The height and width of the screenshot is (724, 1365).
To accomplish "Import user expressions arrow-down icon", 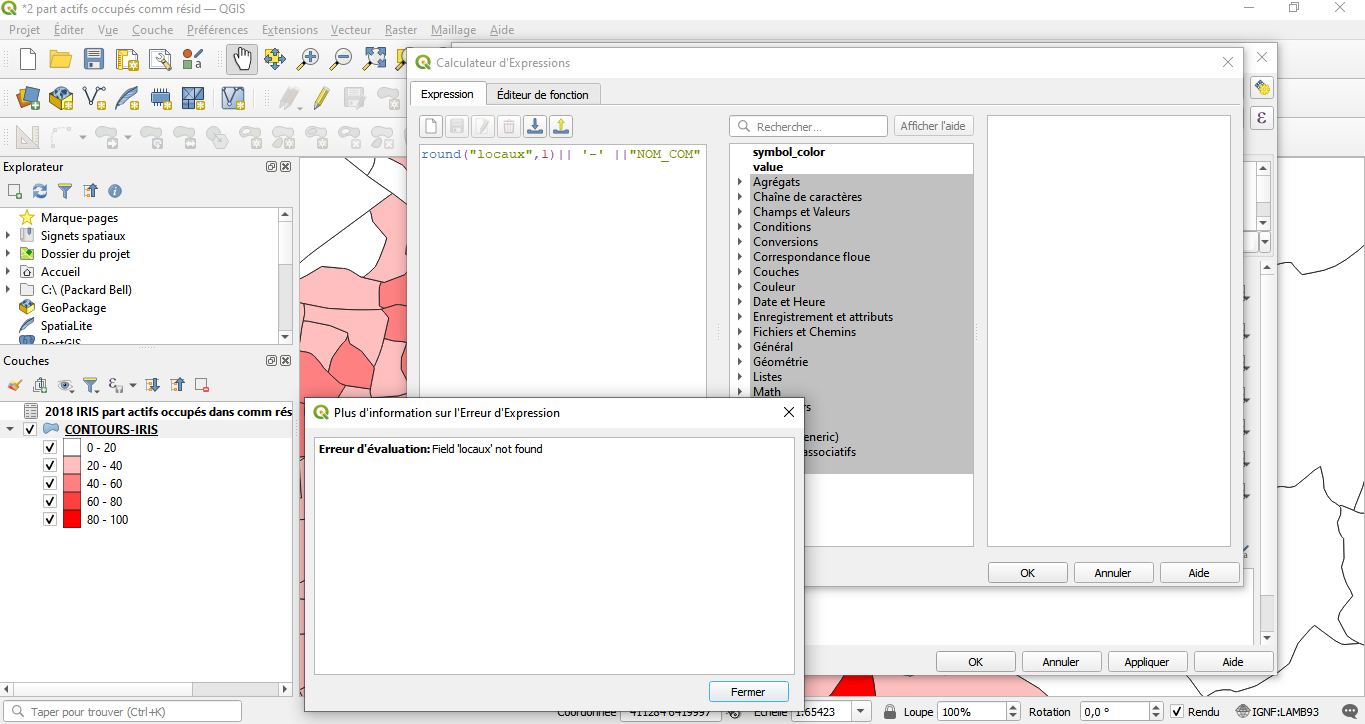I will pyautogui.click(x=535, y=126).
